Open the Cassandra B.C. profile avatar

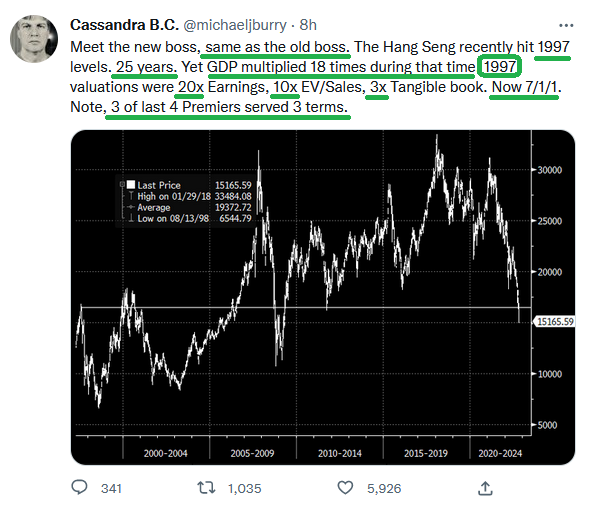[34, 39]
